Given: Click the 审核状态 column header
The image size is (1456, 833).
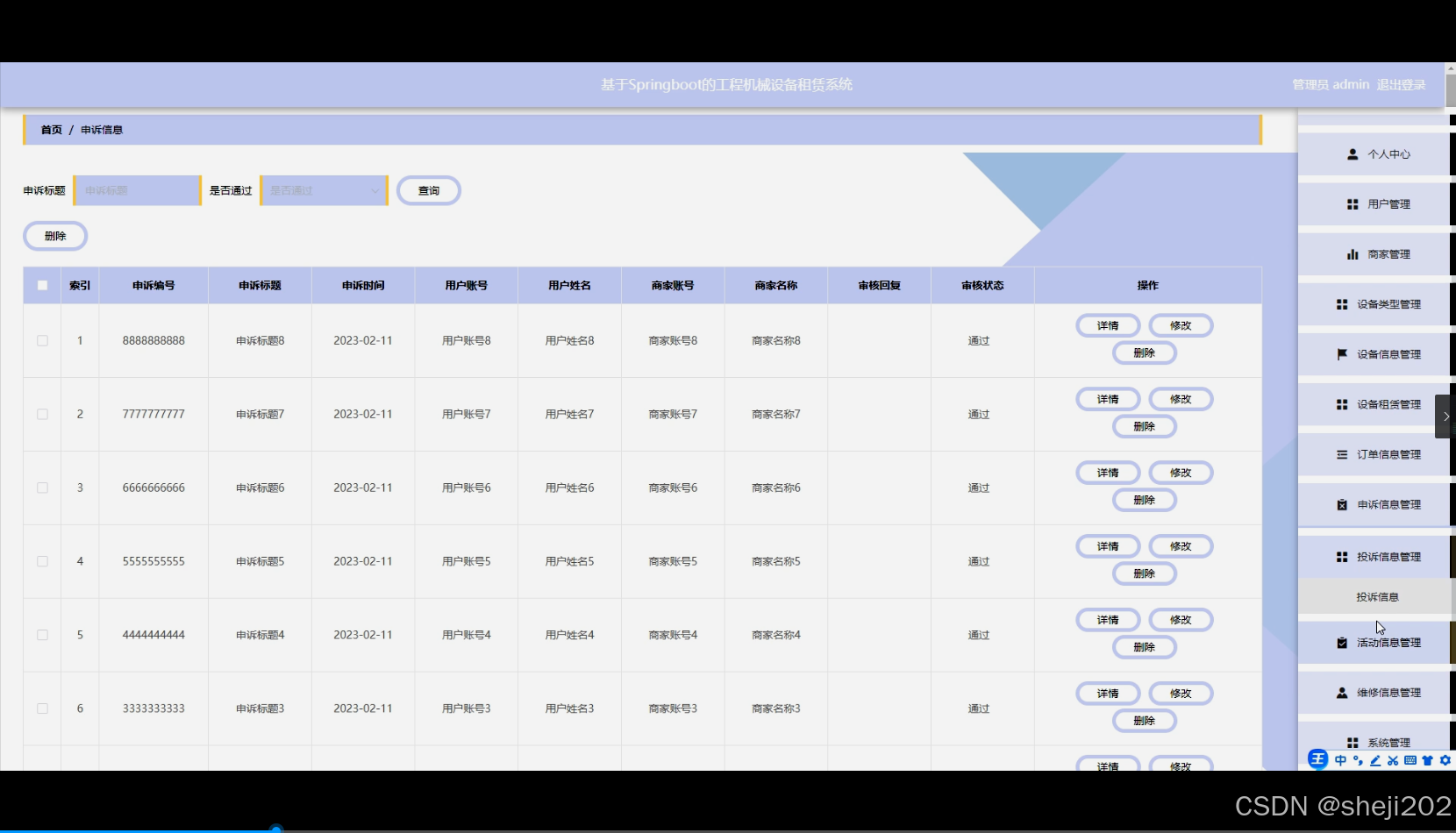Looking at the screenshot, I should [982, 285].
